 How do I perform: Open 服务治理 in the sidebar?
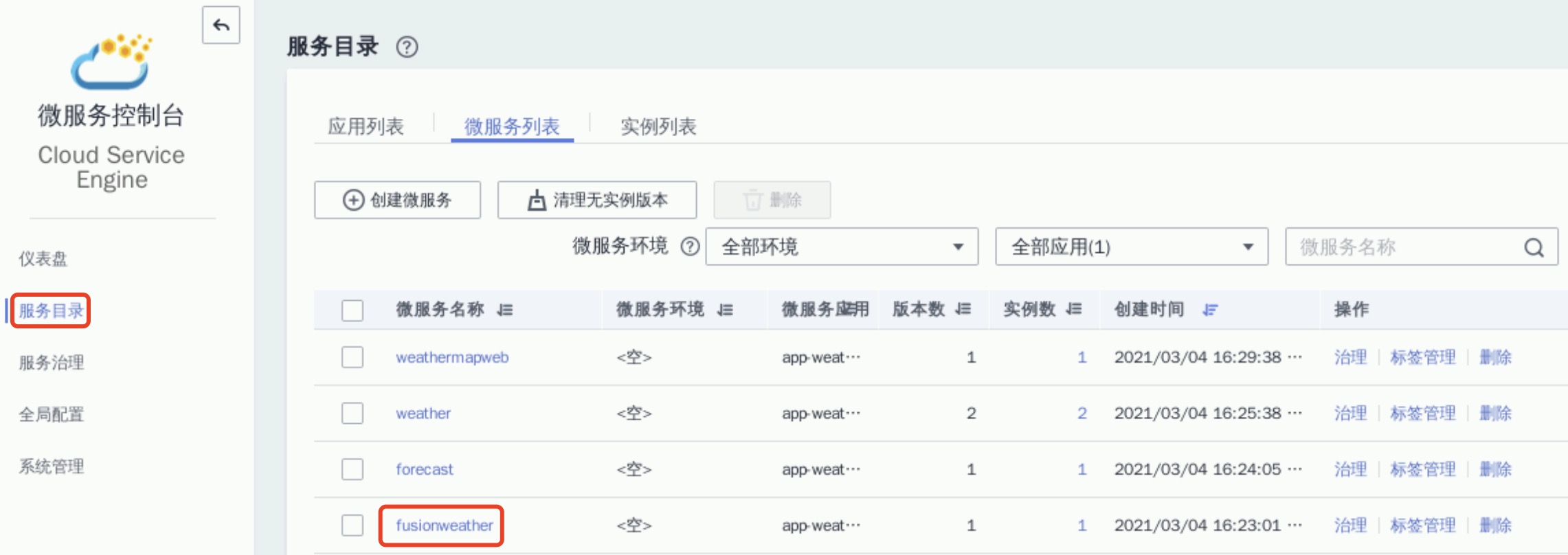52,363
